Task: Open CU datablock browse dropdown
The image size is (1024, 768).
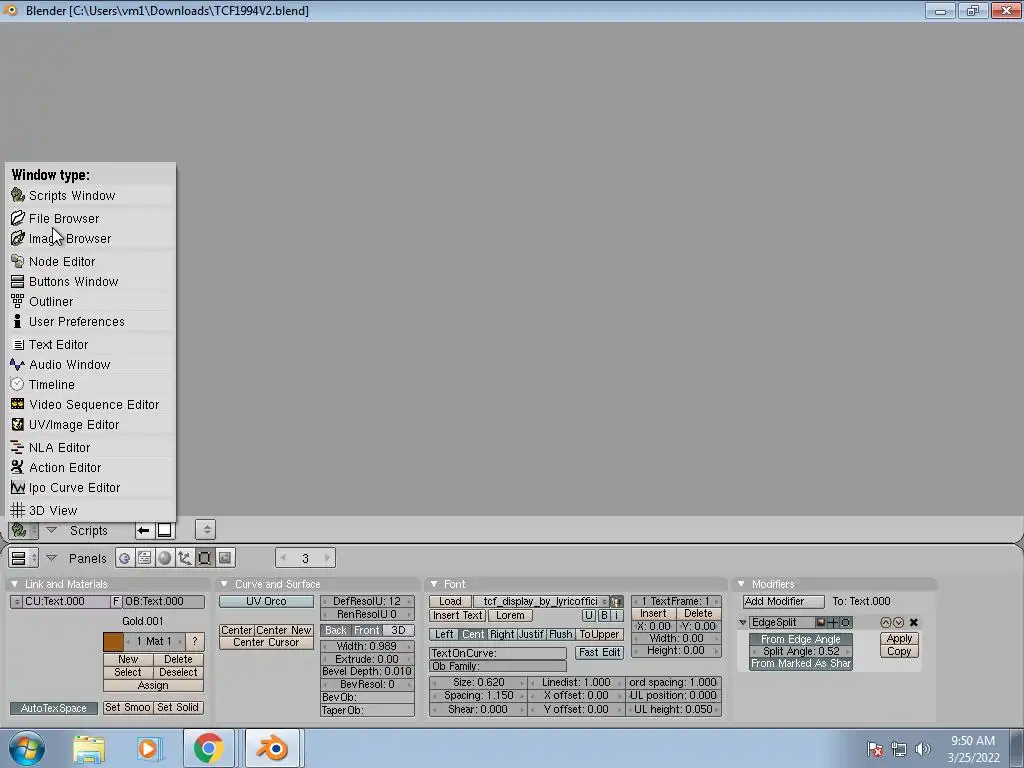Action: pyautogui.click(x=16, y=601)
